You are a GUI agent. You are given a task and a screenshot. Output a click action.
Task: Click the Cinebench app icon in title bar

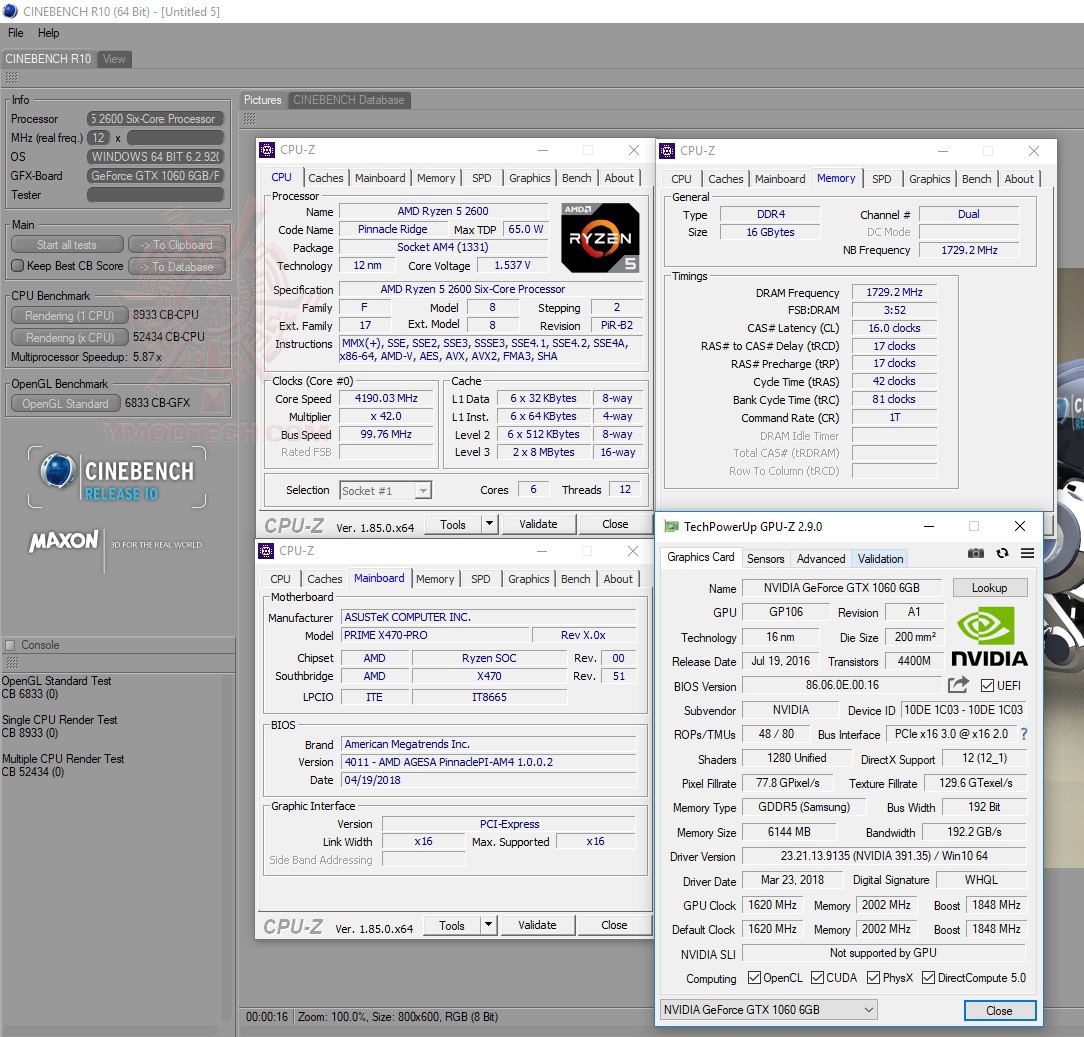pos(10,11)
